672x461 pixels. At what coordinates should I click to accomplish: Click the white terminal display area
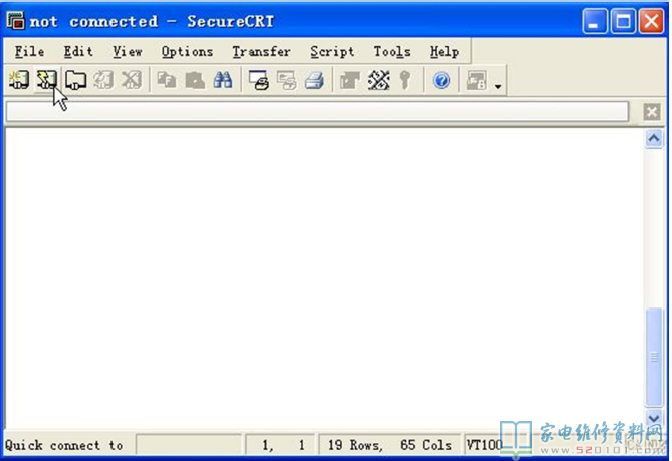coord(324,278)
